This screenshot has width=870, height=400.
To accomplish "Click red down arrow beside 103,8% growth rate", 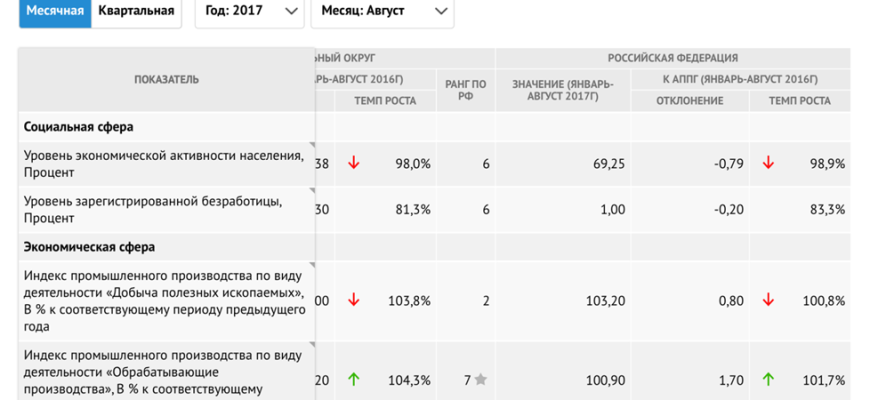I will click(x=353, y=300).
